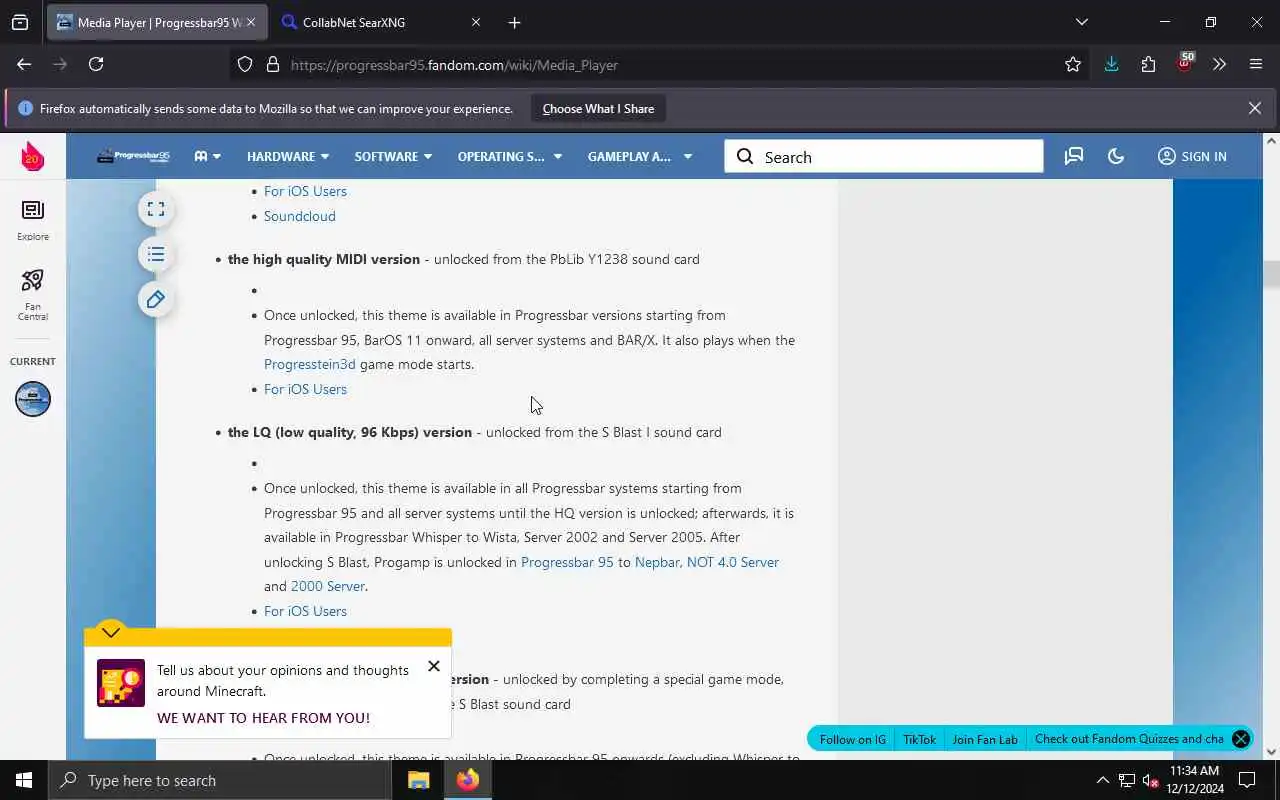Viewport: 1280px width, 800px height.
Task: Expand the HARDWARE menu
Action: click(288, 156)
